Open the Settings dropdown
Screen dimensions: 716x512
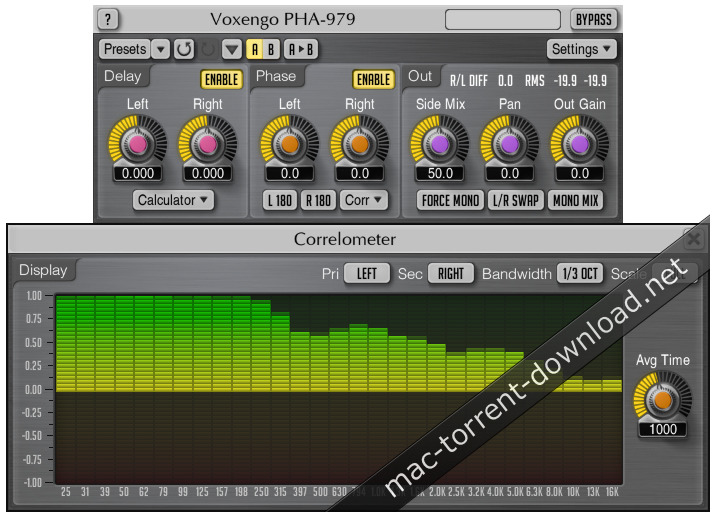(581, 49)
